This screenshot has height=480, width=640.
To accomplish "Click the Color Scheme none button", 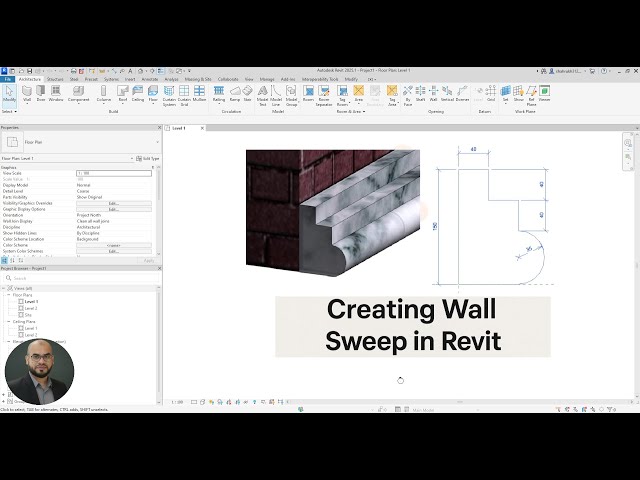I will point(114,245).
